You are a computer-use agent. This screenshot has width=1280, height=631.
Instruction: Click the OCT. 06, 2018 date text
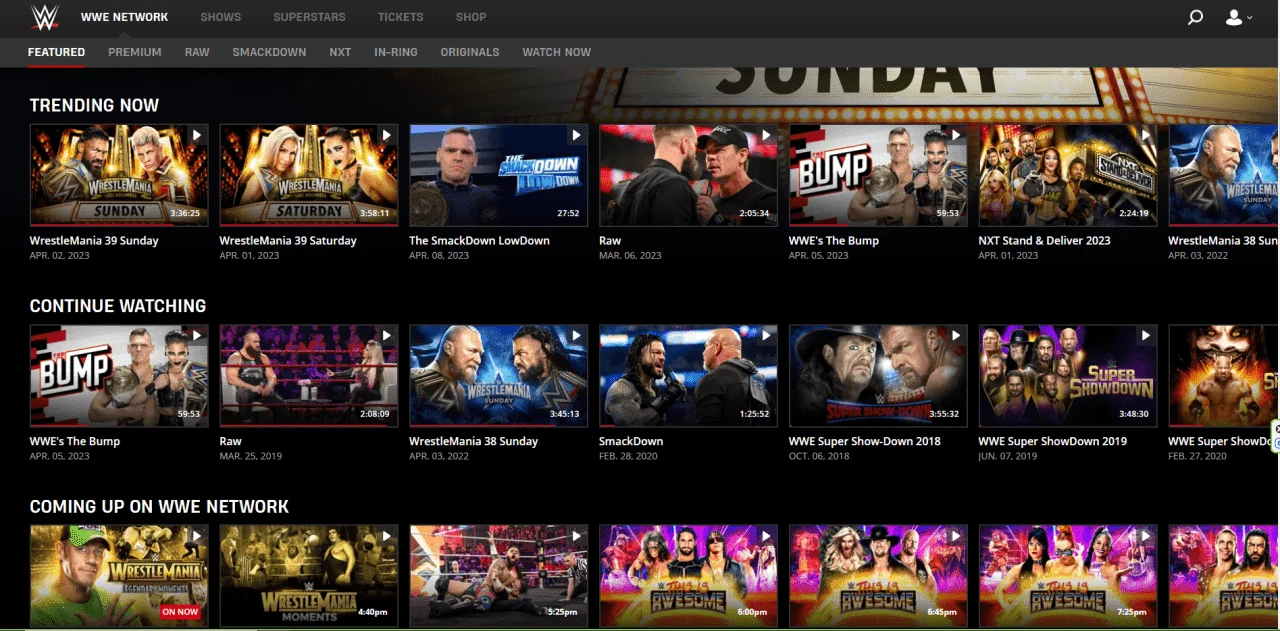point(819,457)
